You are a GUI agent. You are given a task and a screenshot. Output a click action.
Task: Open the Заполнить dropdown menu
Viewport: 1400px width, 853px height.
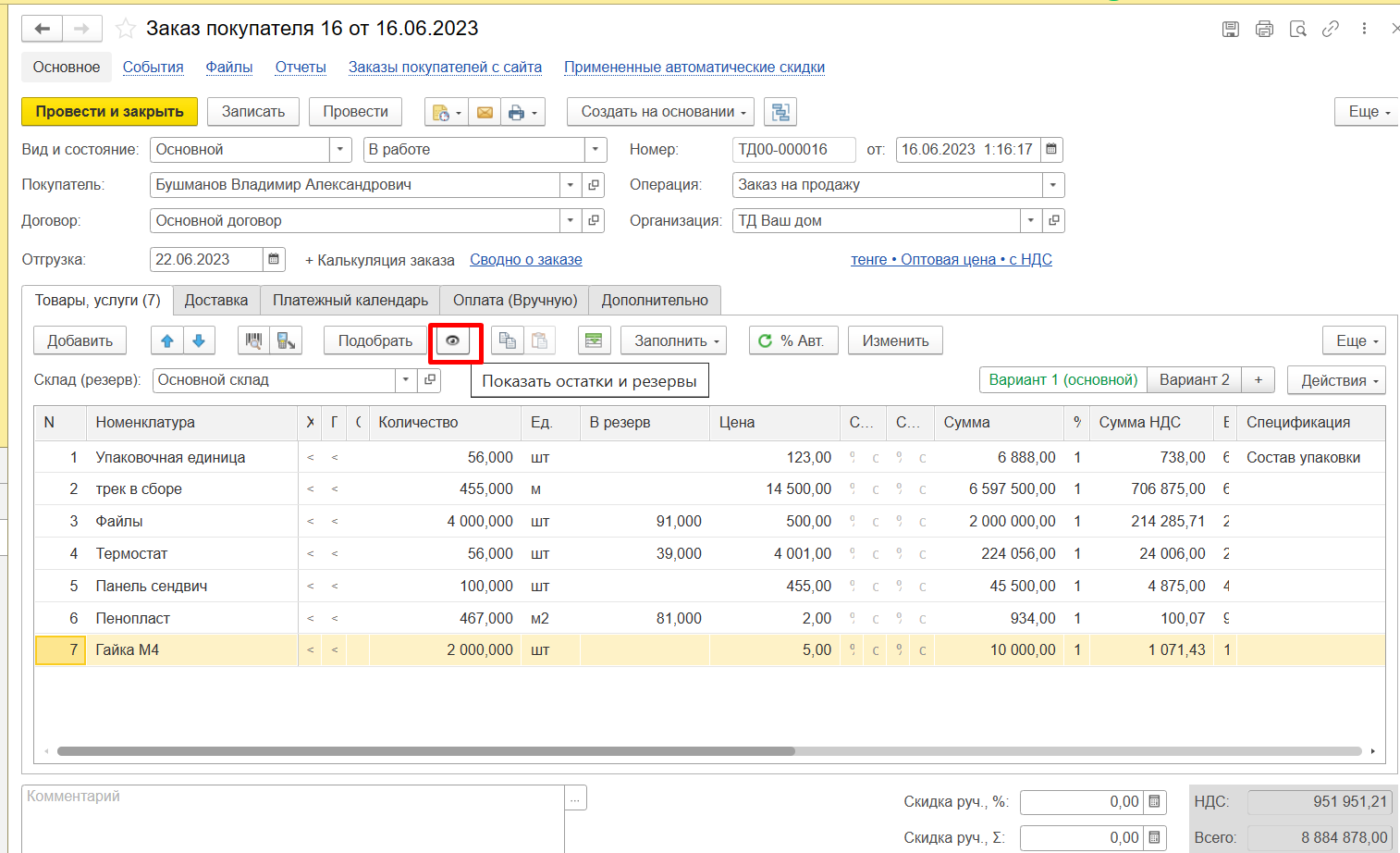[x=672, y=341]
